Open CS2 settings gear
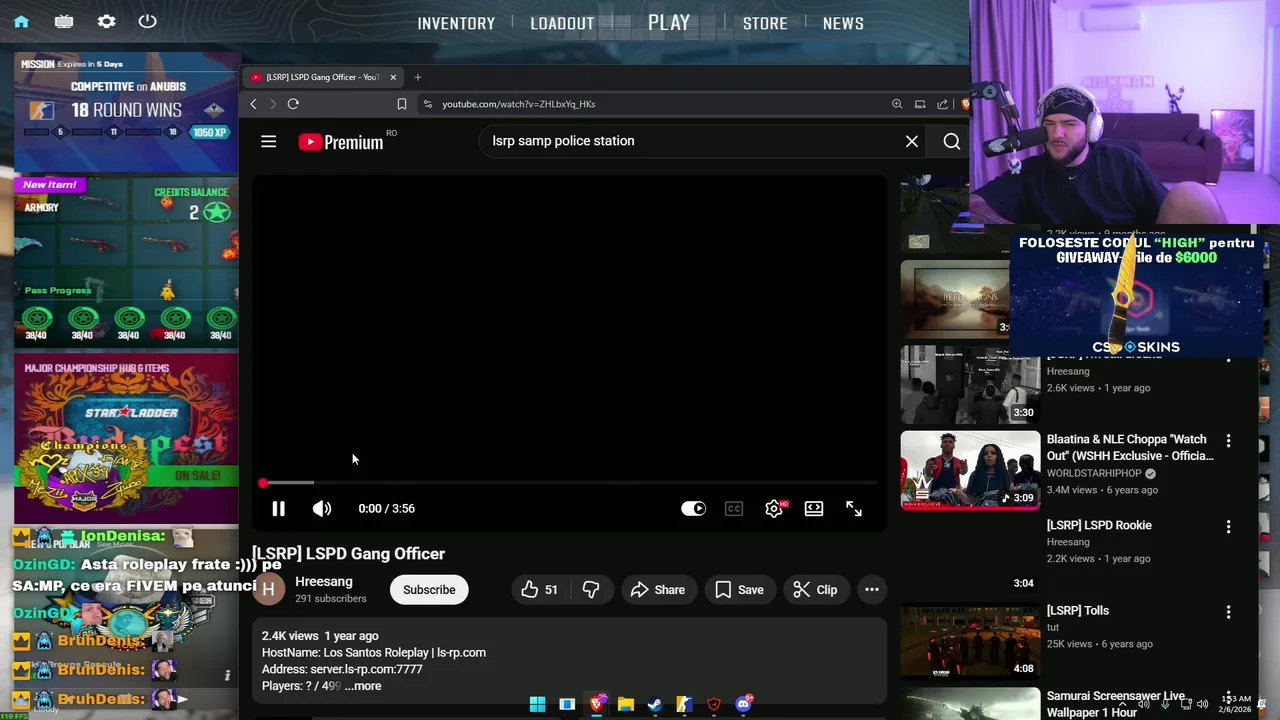The width and height of the screenshot is (1280, 720). coord(106,21)
